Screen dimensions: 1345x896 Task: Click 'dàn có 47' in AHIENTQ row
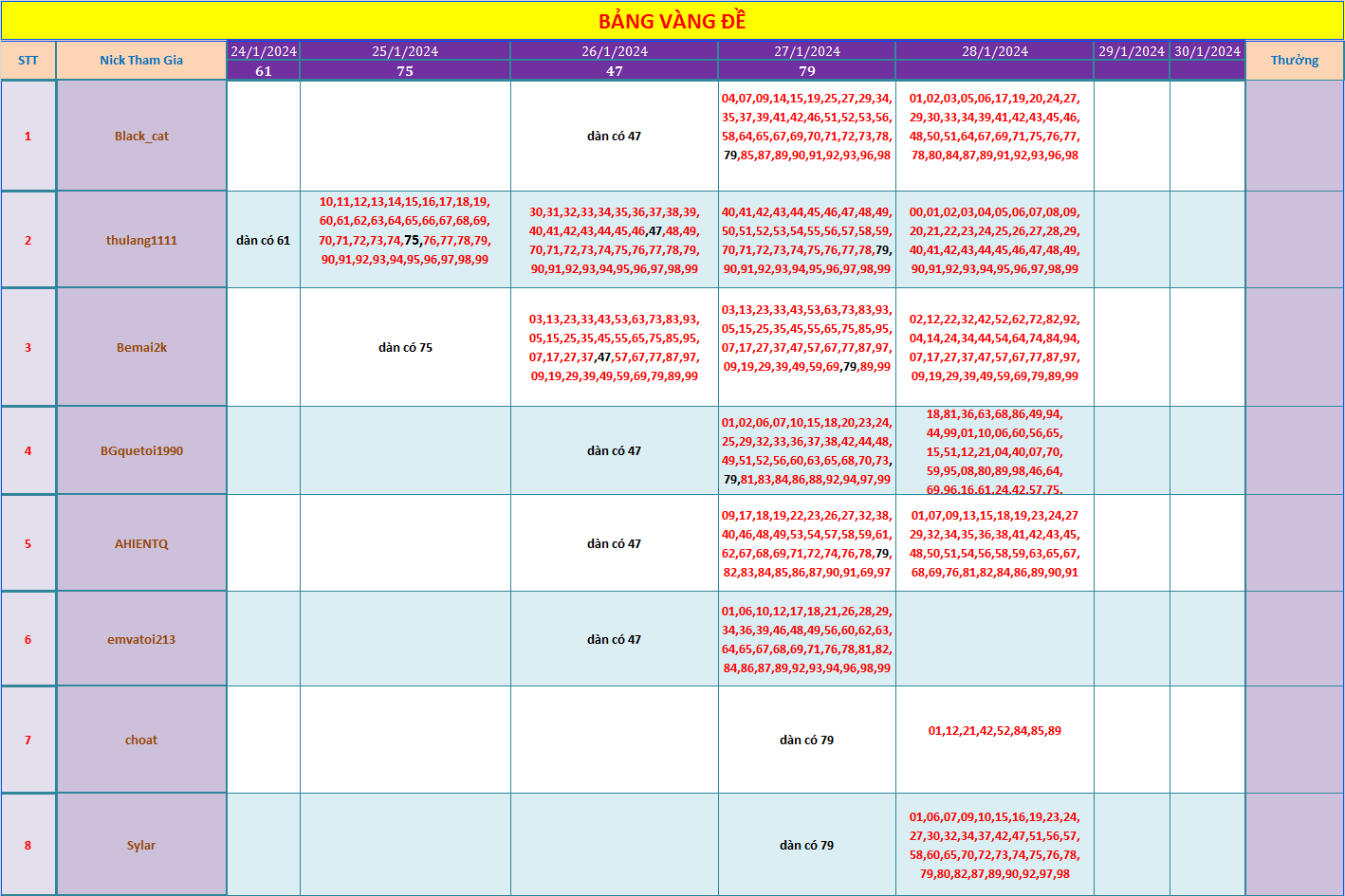615,543
